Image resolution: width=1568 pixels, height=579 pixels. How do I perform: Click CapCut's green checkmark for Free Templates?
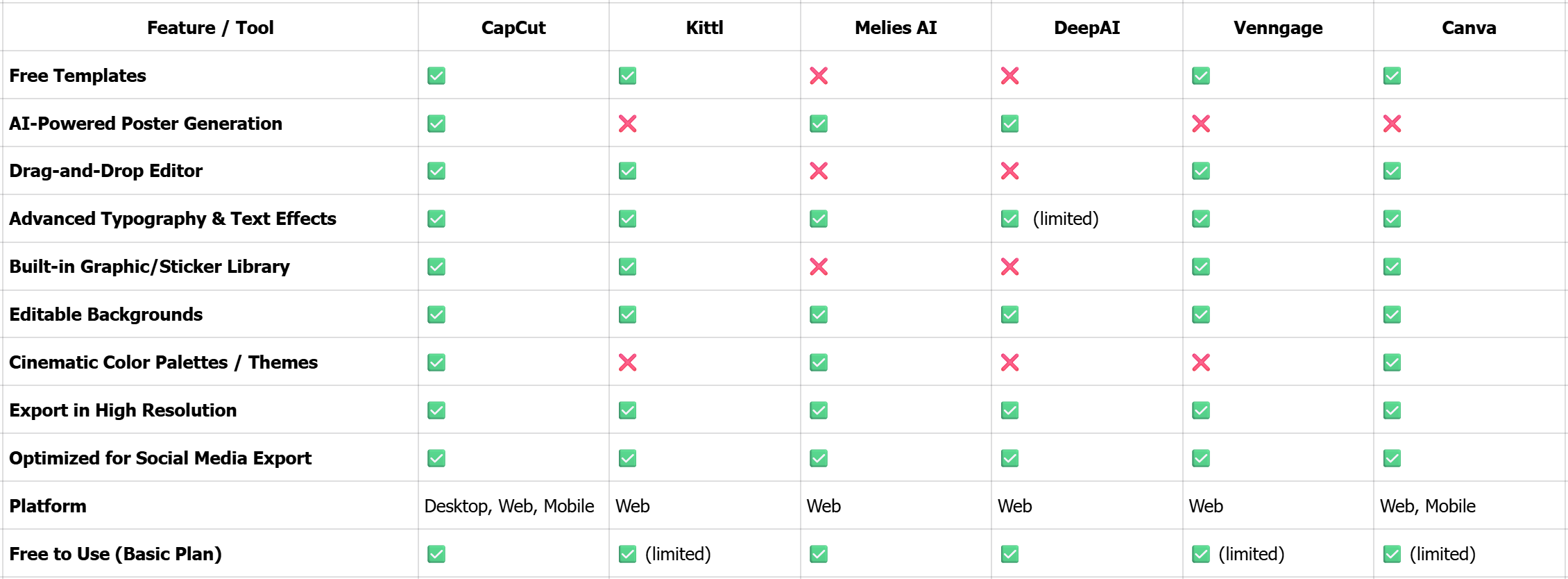436,76
